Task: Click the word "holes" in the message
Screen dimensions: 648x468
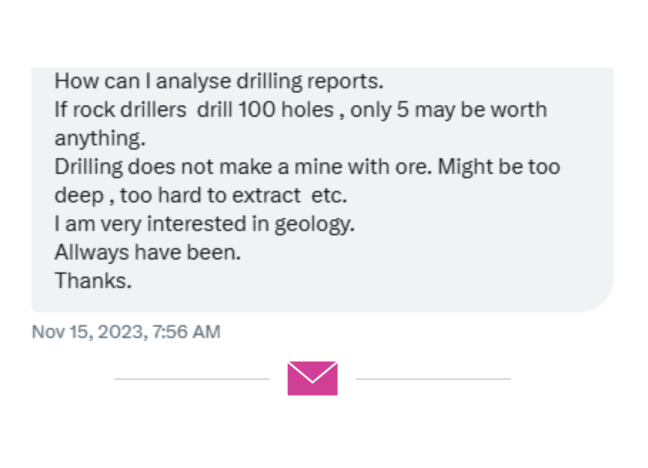Action: pyautogui.click(x=315, y=108)
